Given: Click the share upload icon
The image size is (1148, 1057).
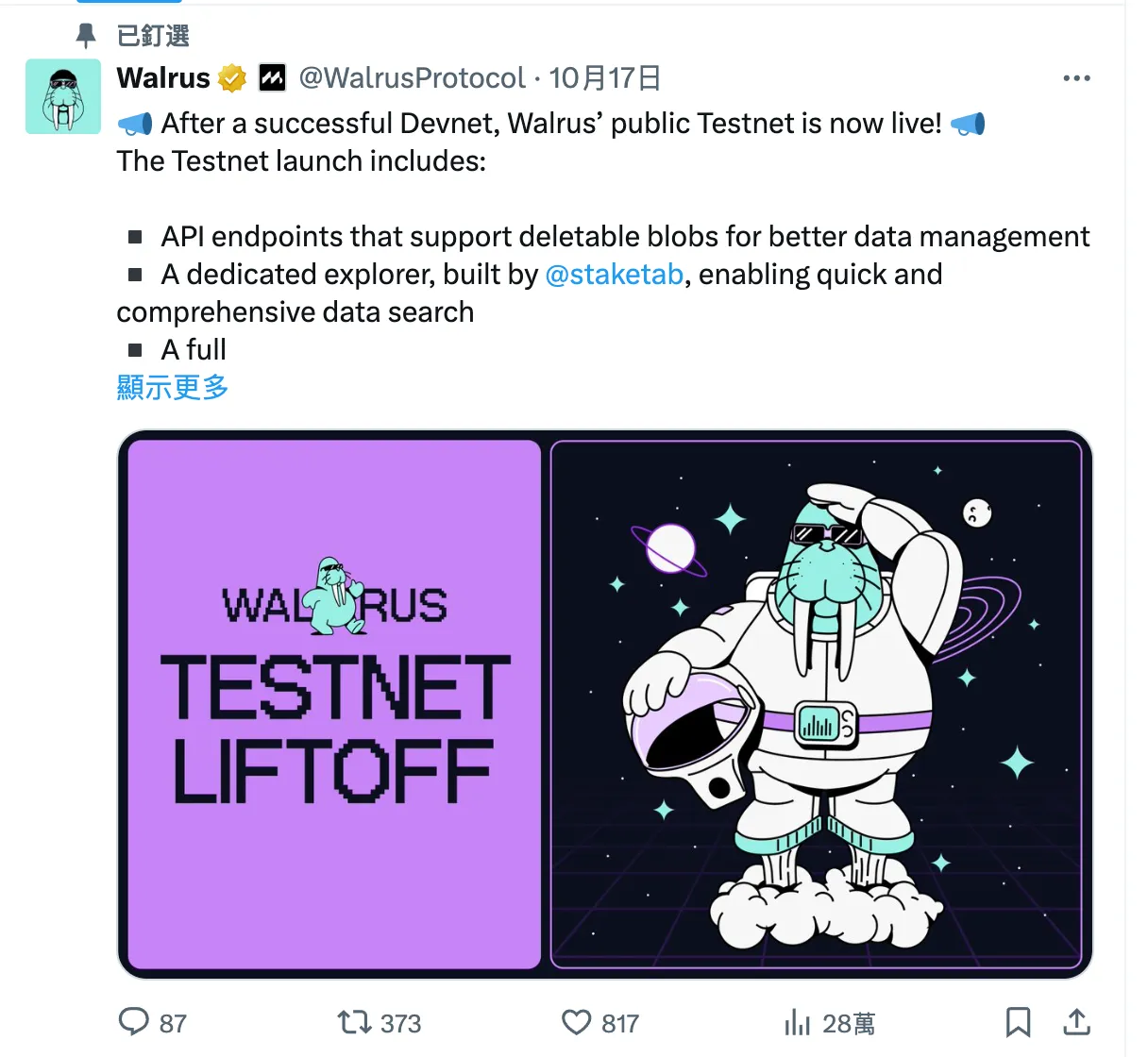Looking at the screenshot, I should tap(1076, 1022).
